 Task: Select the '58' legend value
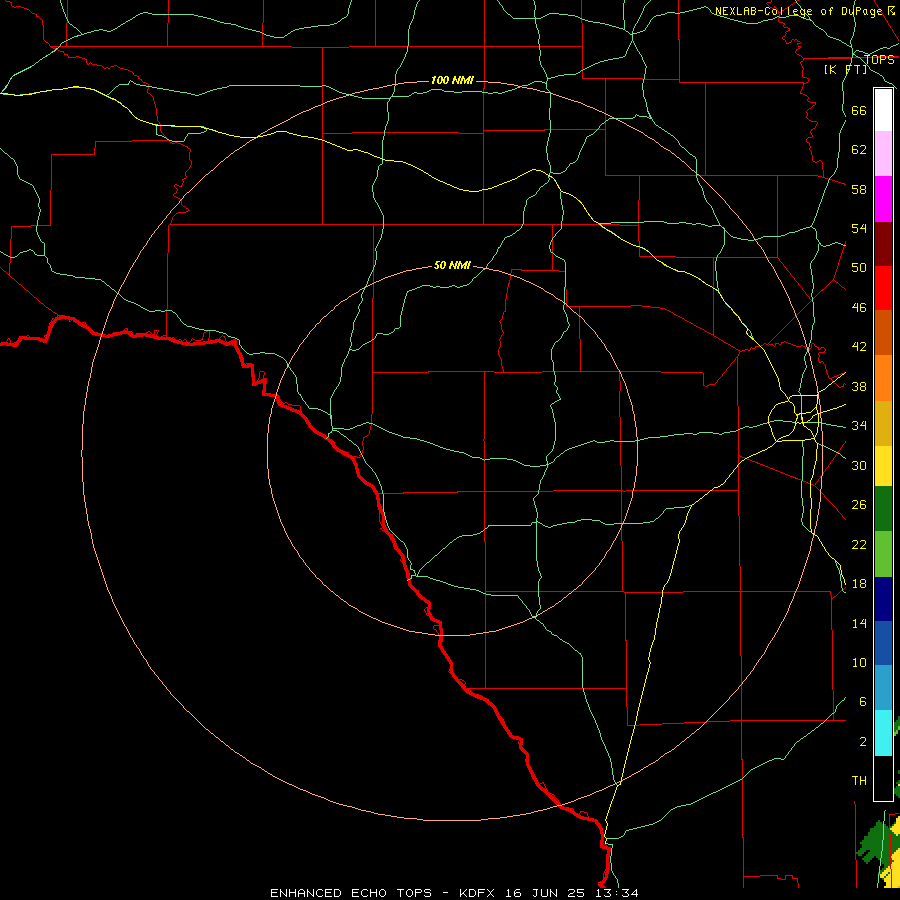click(859, 189)
